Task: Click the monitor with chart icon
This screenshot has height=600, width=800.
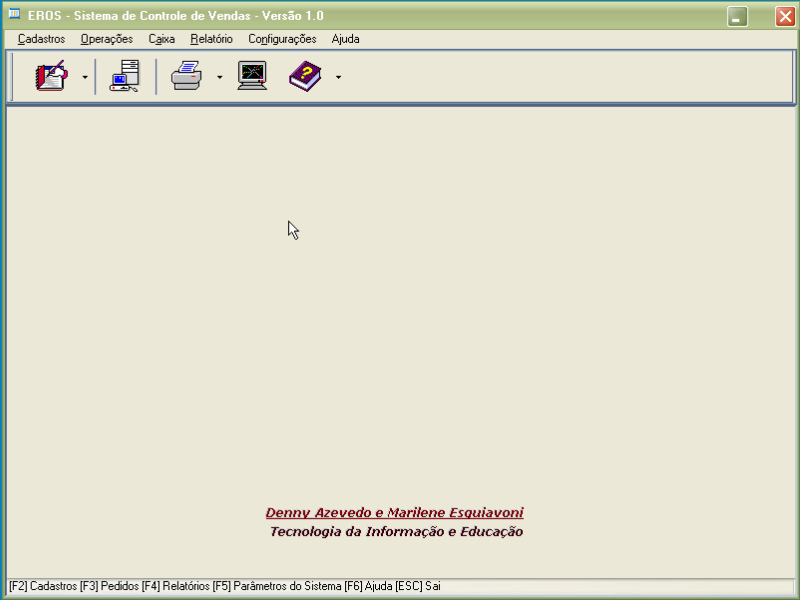Action: click(252, 76)
